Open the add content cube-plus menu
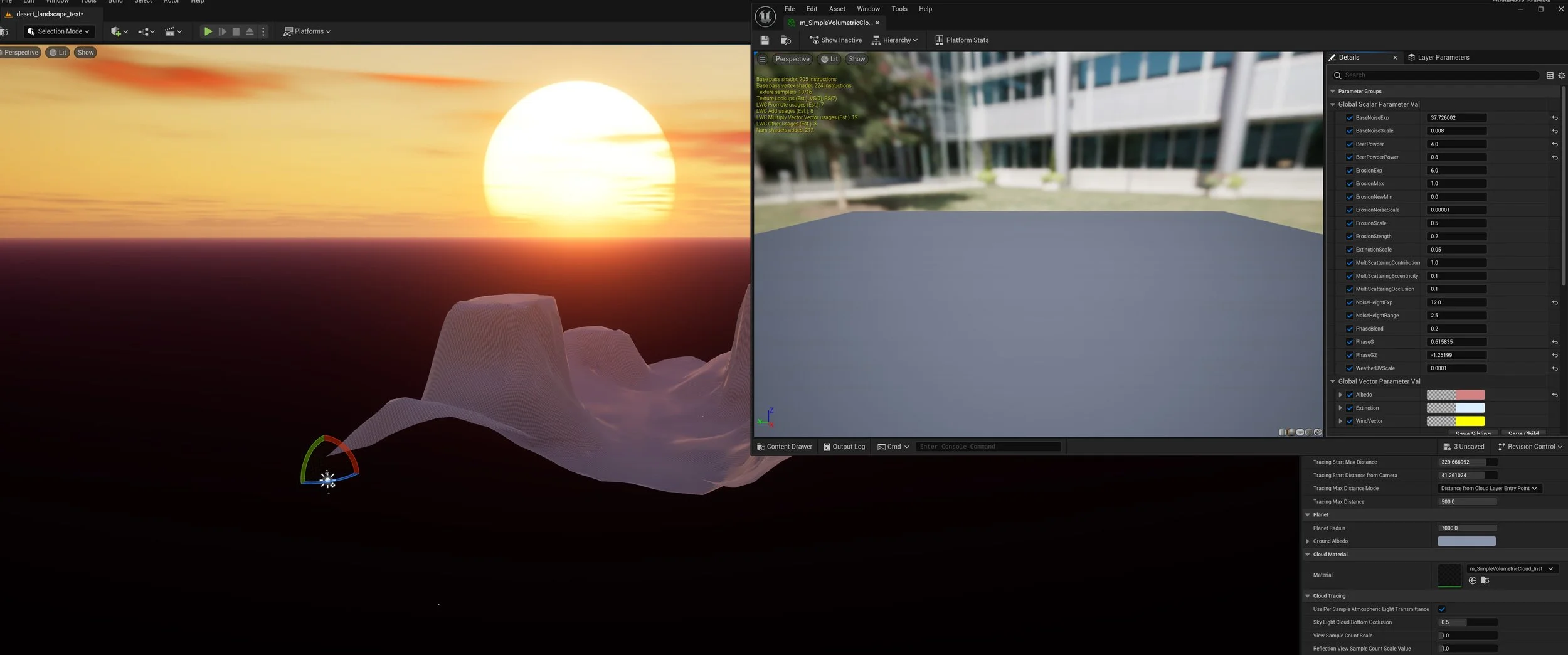This screenshot has width=1568, height=655. coord(119,31)
